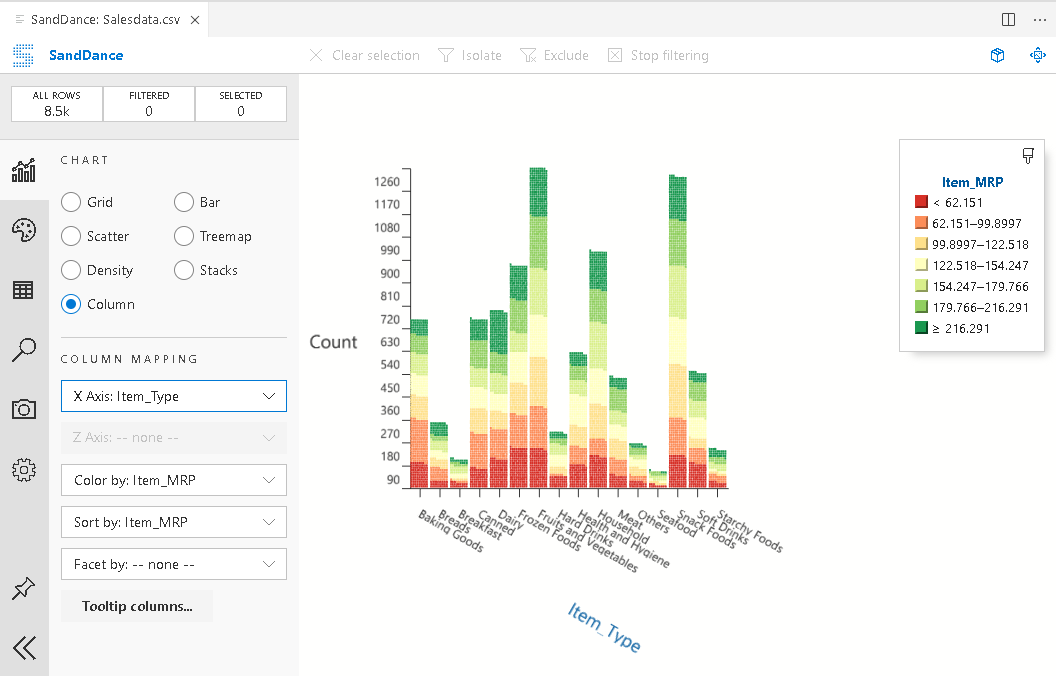Click Stop filtering in toolbar

click(x=658, y=55)
